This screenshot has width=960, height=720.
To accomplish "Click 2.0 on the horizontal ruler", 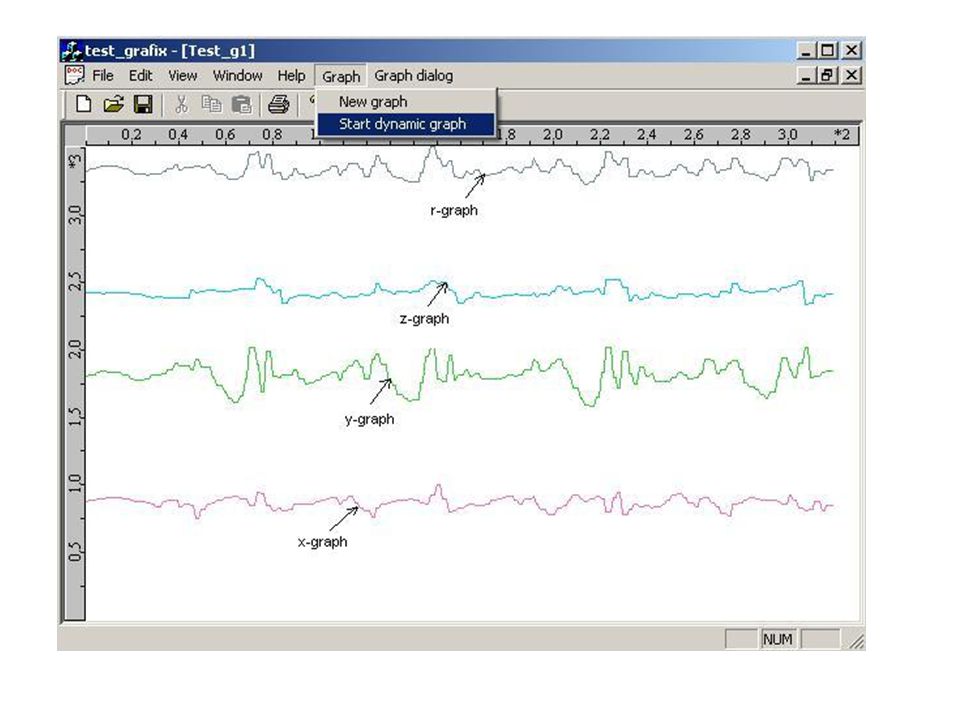I will [552, 134].
